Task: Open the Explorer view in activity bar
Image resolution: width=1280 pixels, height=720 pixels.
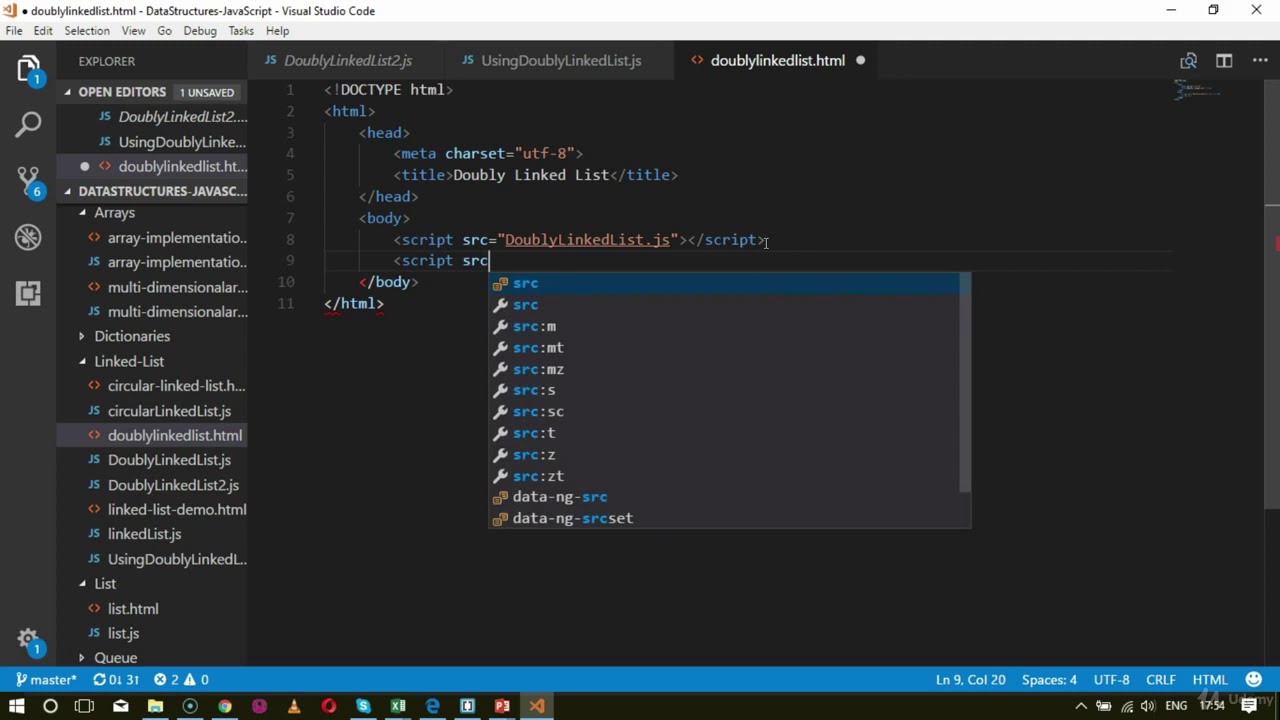Action: (x=28, y=71)
